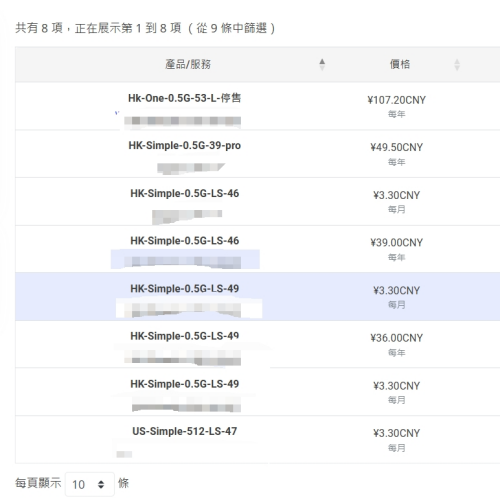Image resolution: width=500 pixels, height=503 pixels.
Task: Click the results summary text 共有 8 項
Action: (39, 28)
